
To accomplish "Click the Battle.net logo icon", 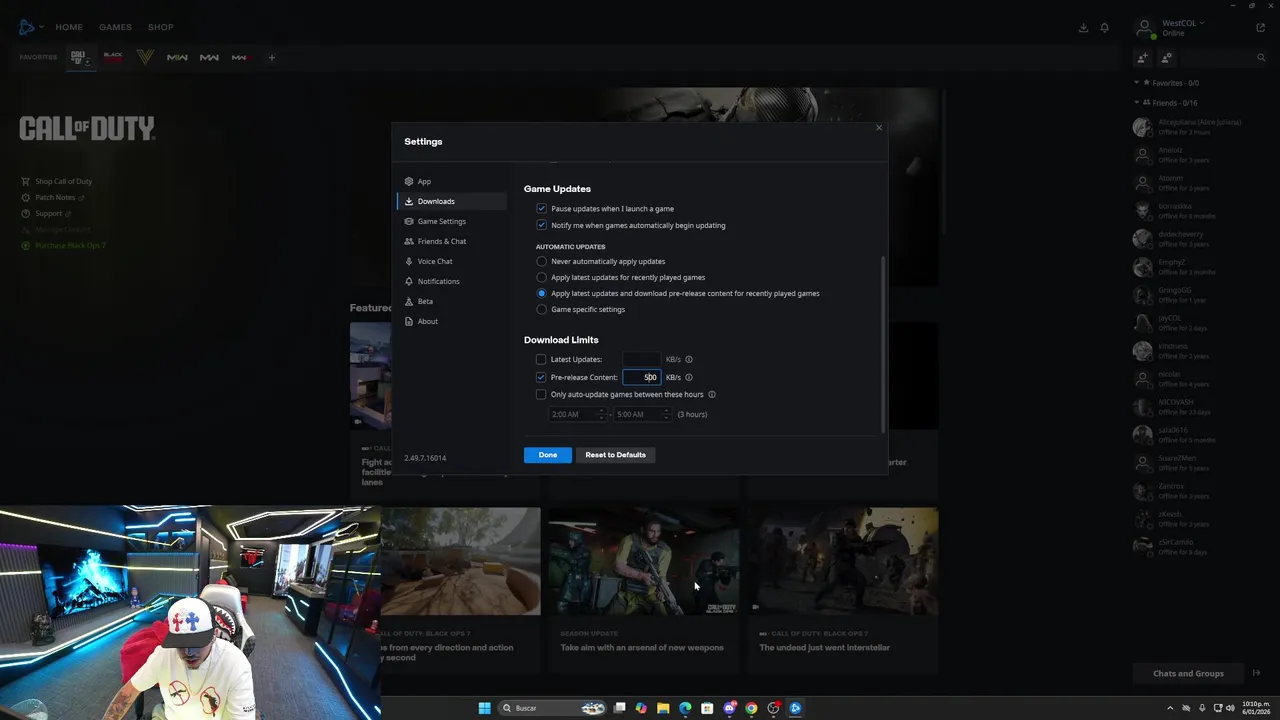I will tap(26, 27).
